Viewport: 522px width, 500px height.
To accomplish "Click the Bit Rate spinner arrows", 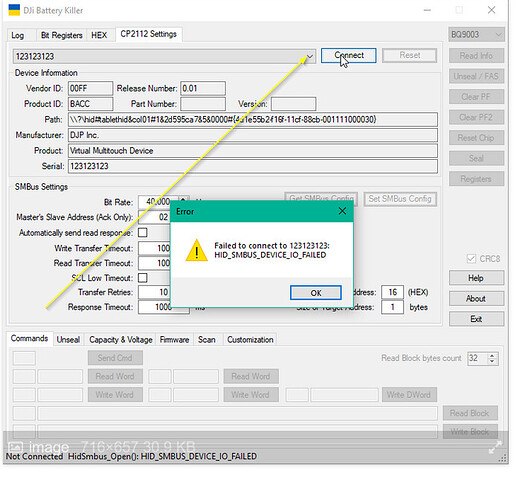I will click(x=184, y=198).
